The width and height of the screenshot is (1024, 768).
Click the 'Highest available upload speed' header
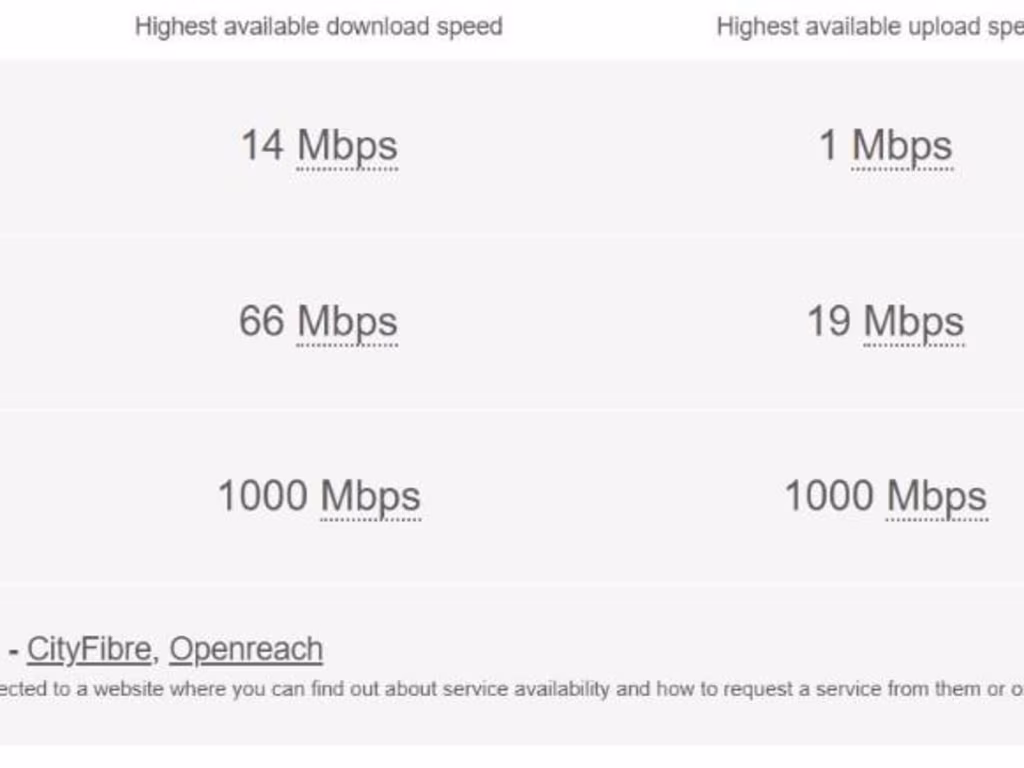868,27
